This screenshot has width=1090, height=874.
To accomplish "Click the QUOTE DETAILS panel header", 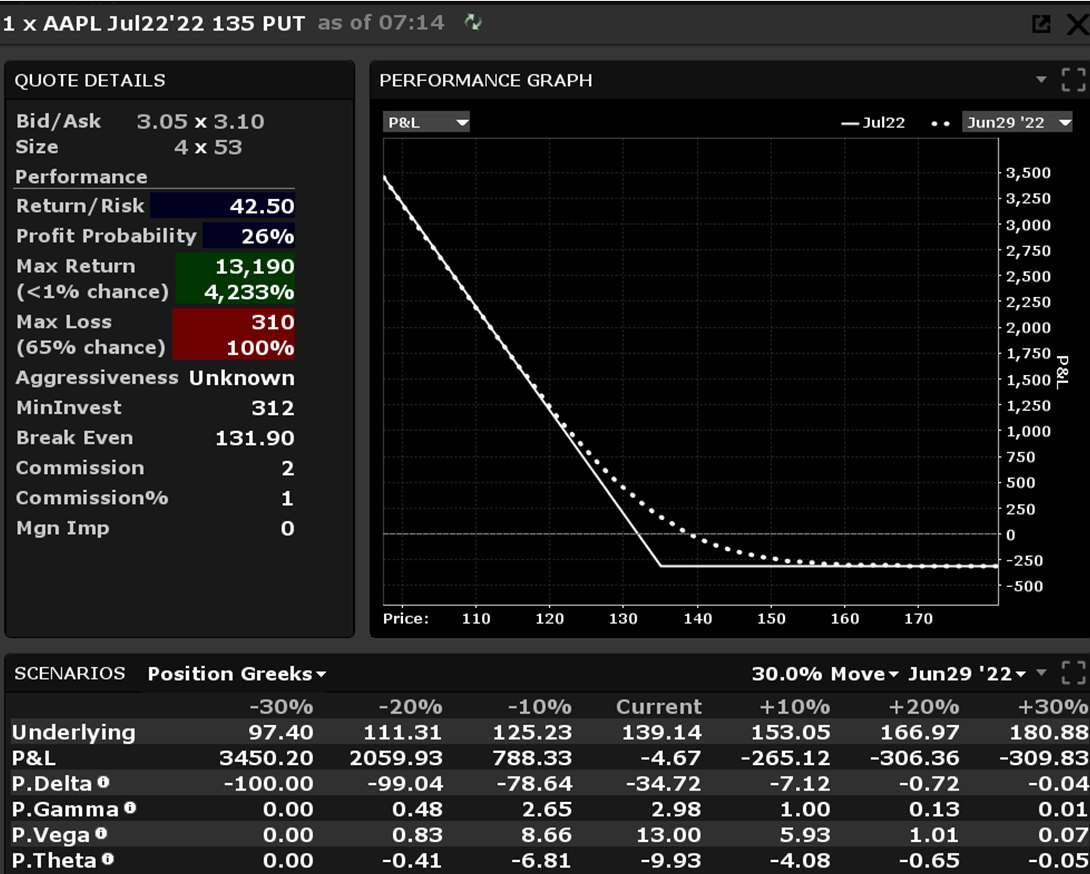I will [x=179, y=80].
